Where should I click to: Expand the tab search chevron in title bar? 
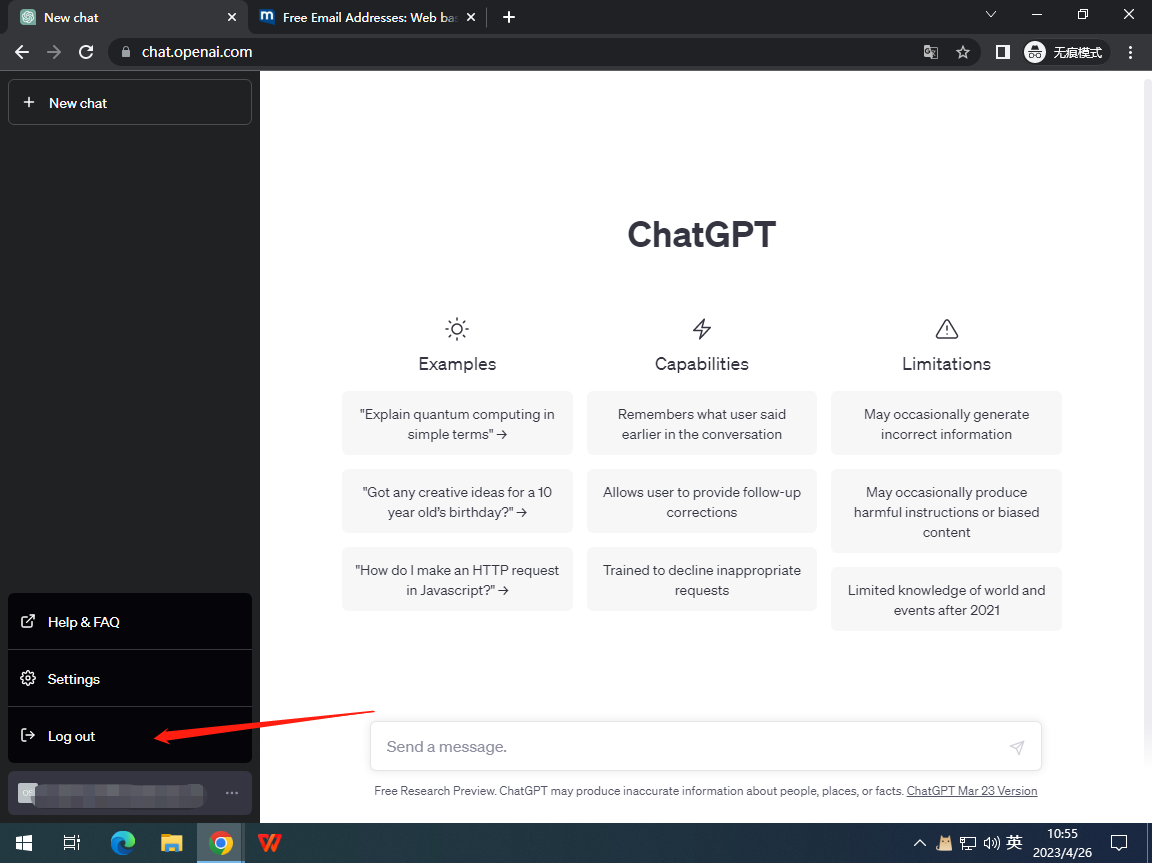point(991,15)
